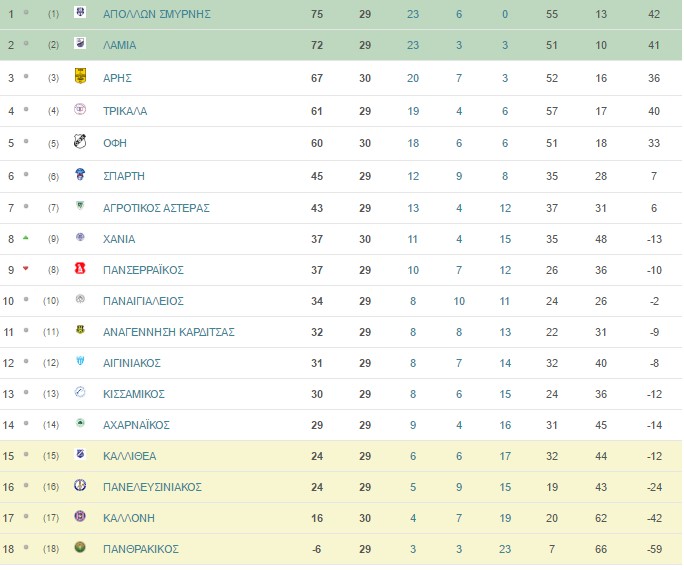Click the ΑΙΓΙΝΙΑΚΟΣ light blue crest

coord(80,361)
